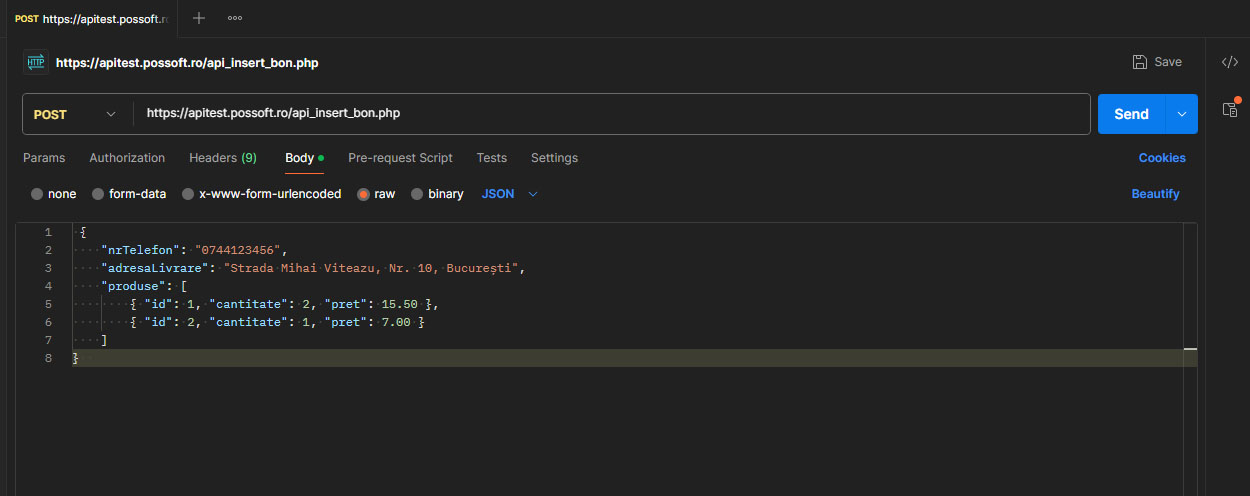Image resolution: width=1250 pixels, height=496 pixels.
Task: Click the HTTP request type icon
Action: tap(35, 62)
